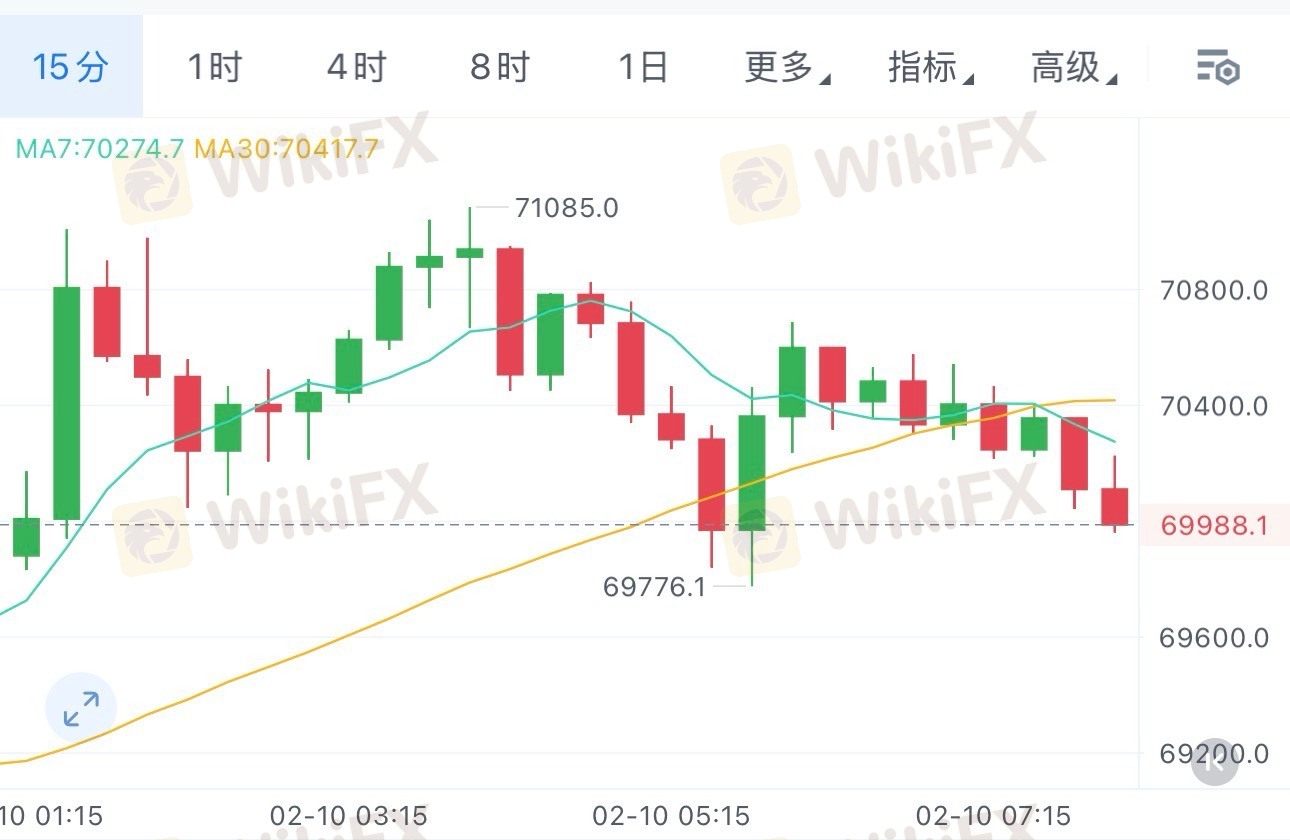Open the chart settings icon
Viewport: 1290px width, 840px height.
[x=1218, y=68]
